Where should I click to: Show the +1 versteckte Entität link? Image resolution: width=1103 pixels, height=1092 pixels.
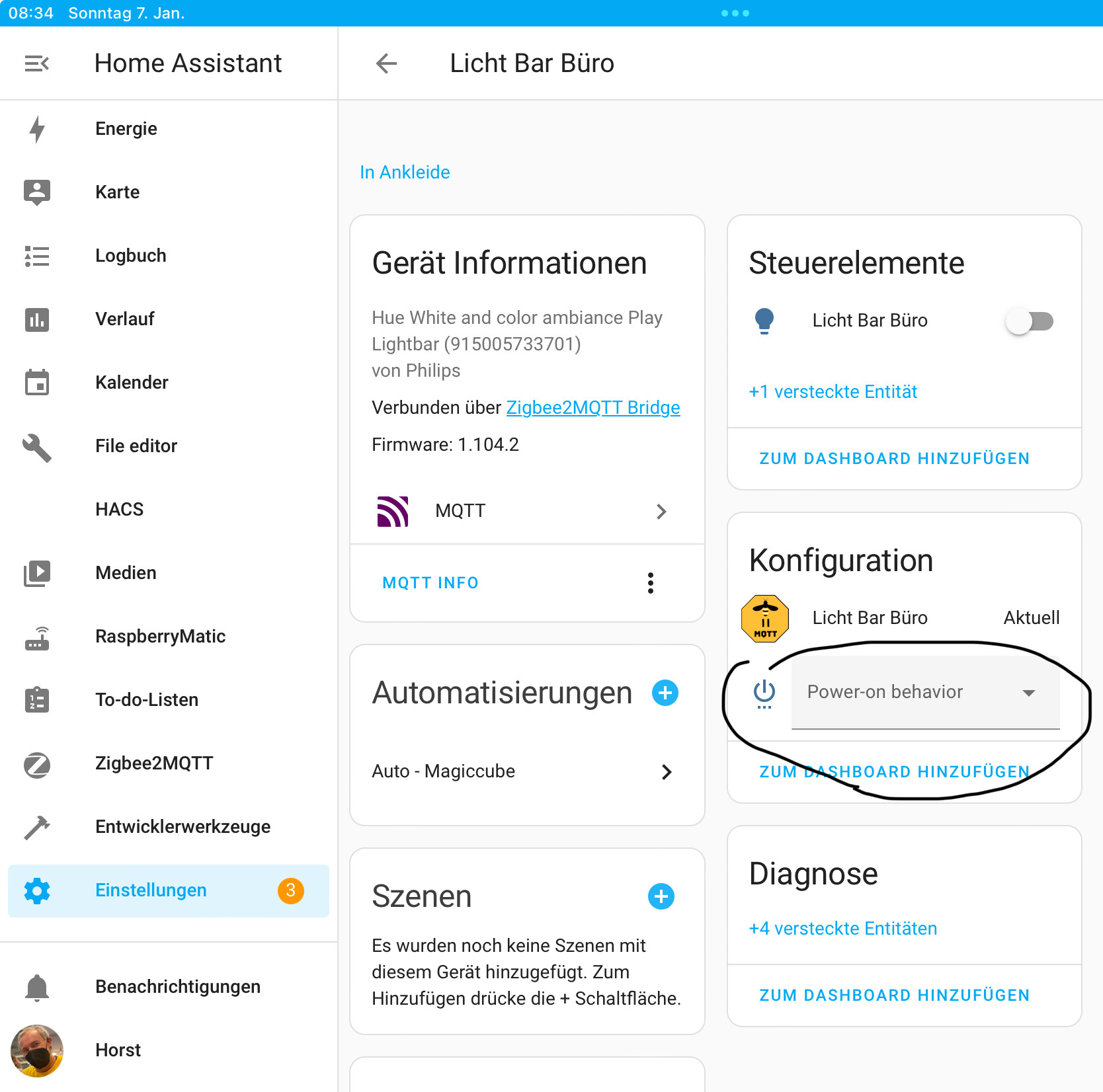[x=833, y=392]
